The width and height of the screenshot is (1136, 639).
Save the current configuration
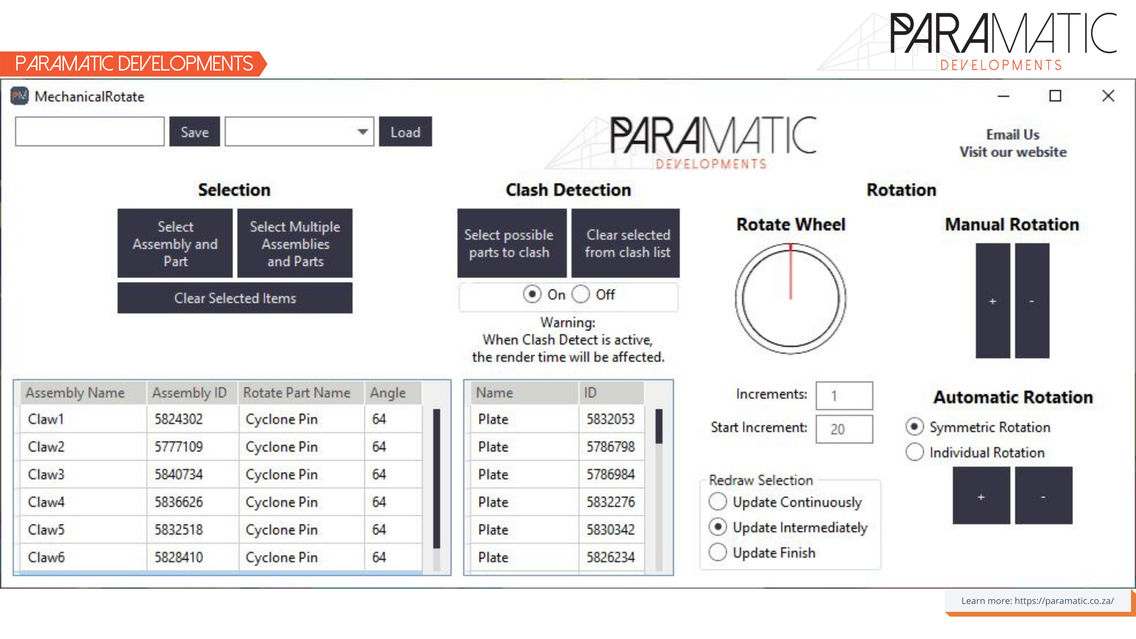click(x=194, y=132)
